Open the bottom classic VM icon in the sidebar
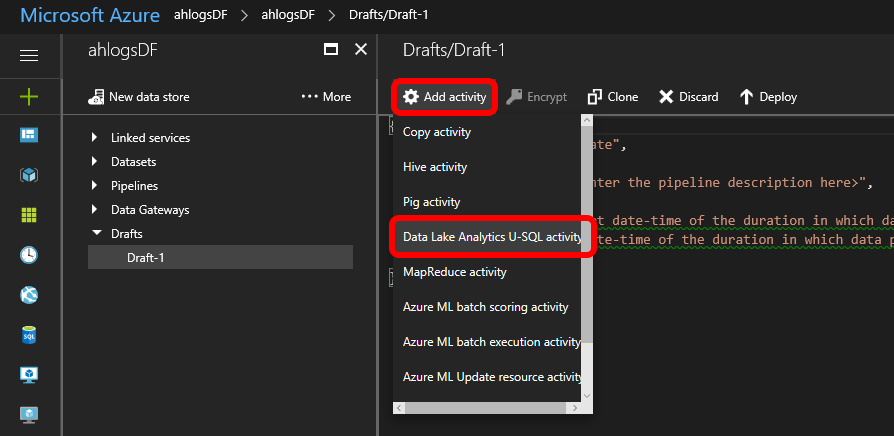894x436 pixels. click(29, 414)
